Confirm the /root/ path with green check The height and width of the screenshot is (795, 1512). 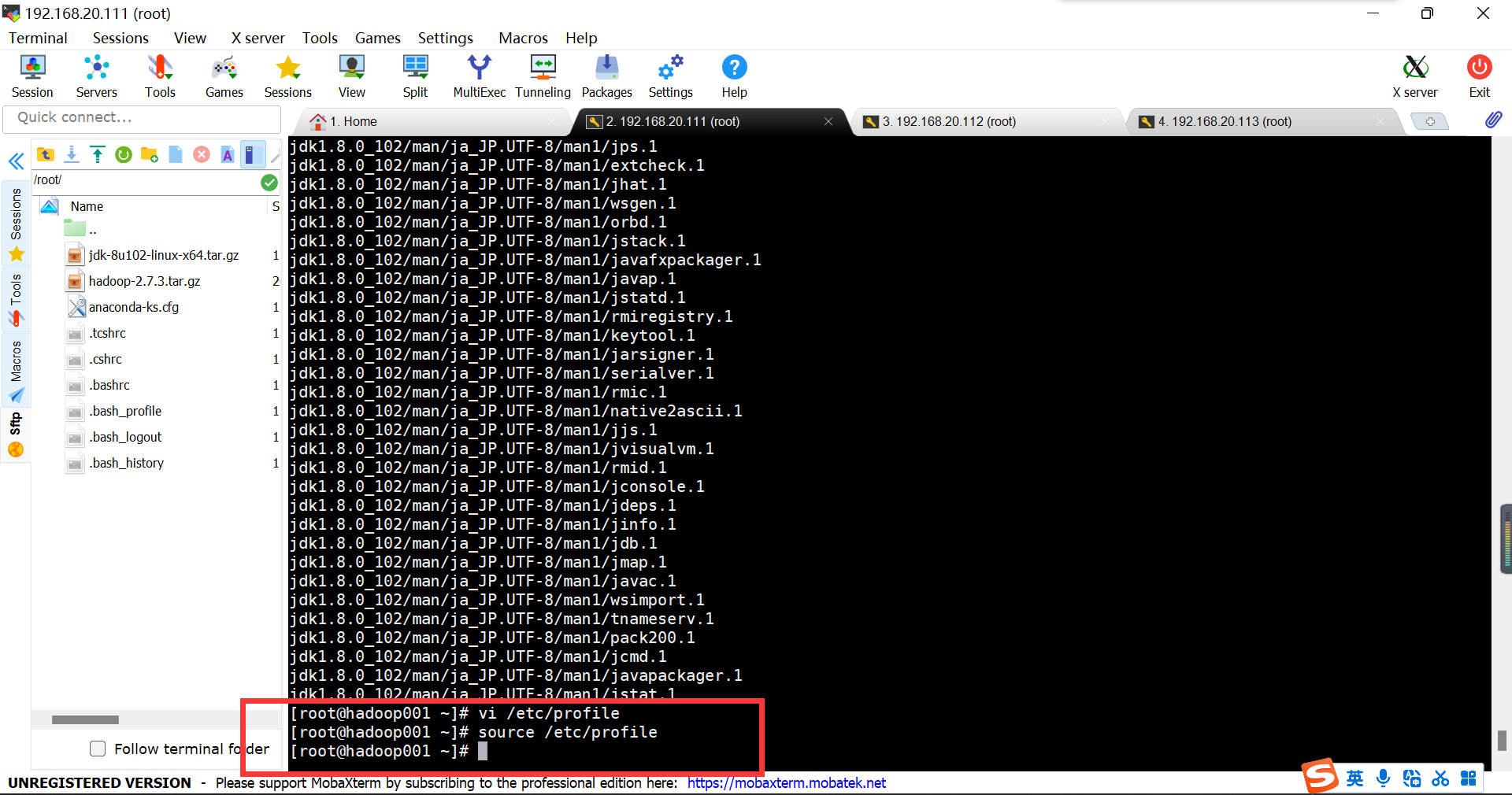(269, 183)
